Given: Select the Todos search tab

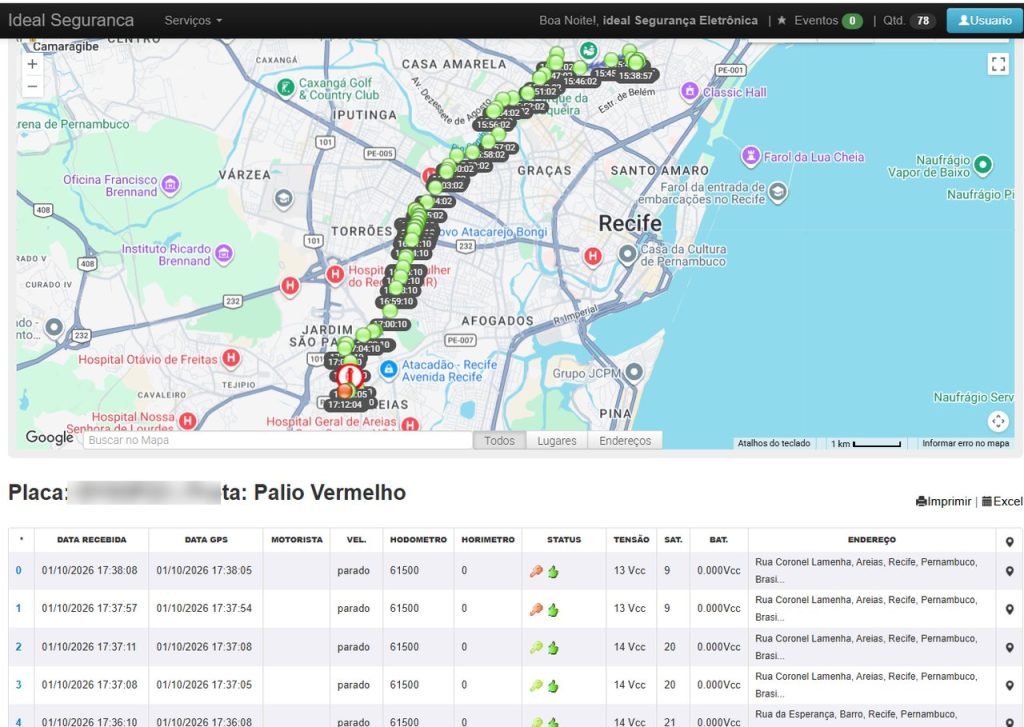Looking at the screenshot, I should [x=499, y=441].
